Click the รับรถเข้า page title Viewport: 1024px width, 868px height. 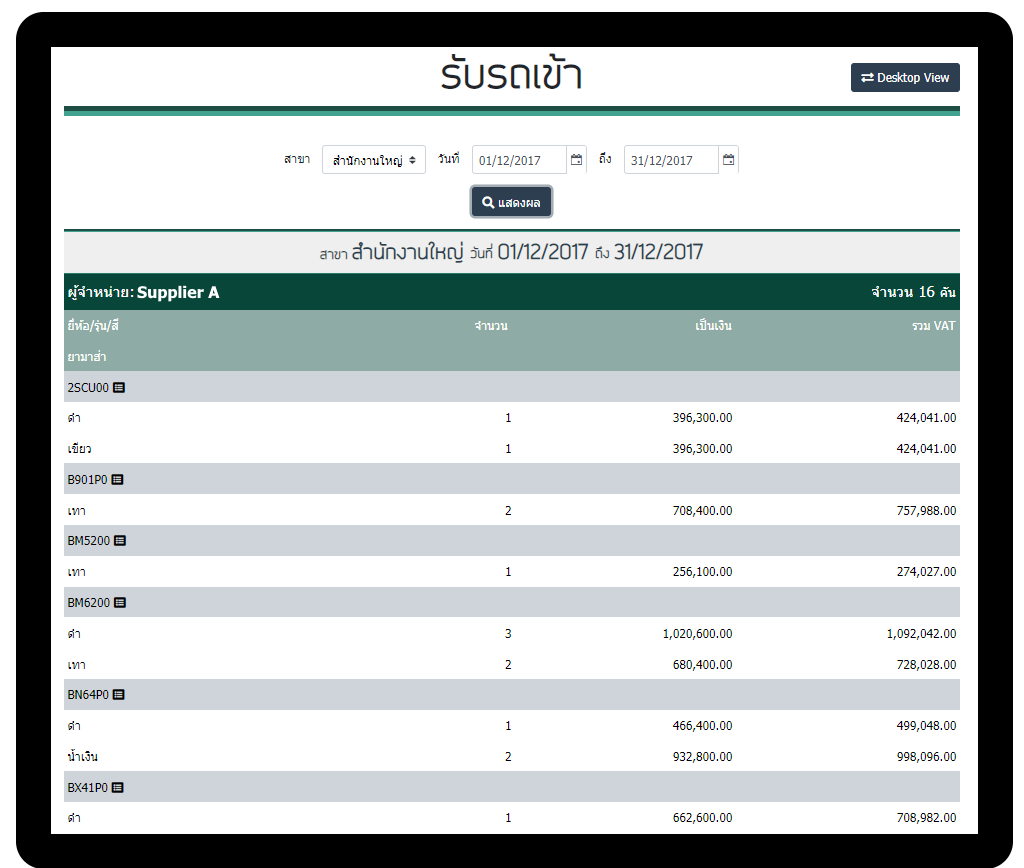pos(511,77)
